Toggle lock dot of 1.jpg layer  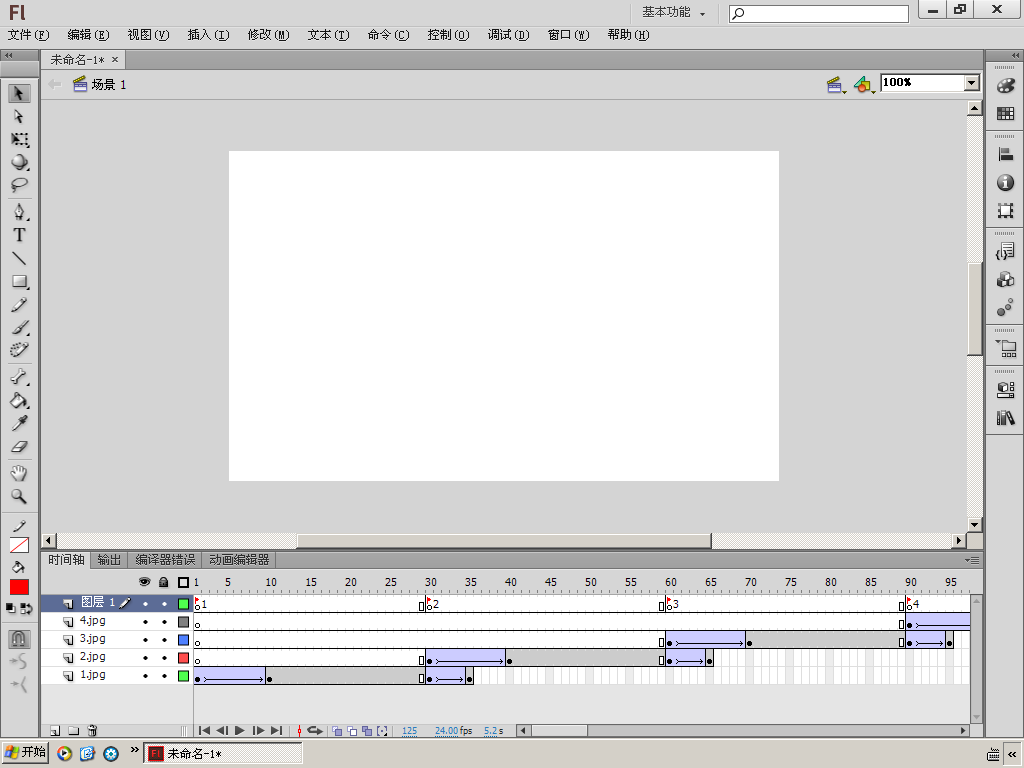point(165,676)
